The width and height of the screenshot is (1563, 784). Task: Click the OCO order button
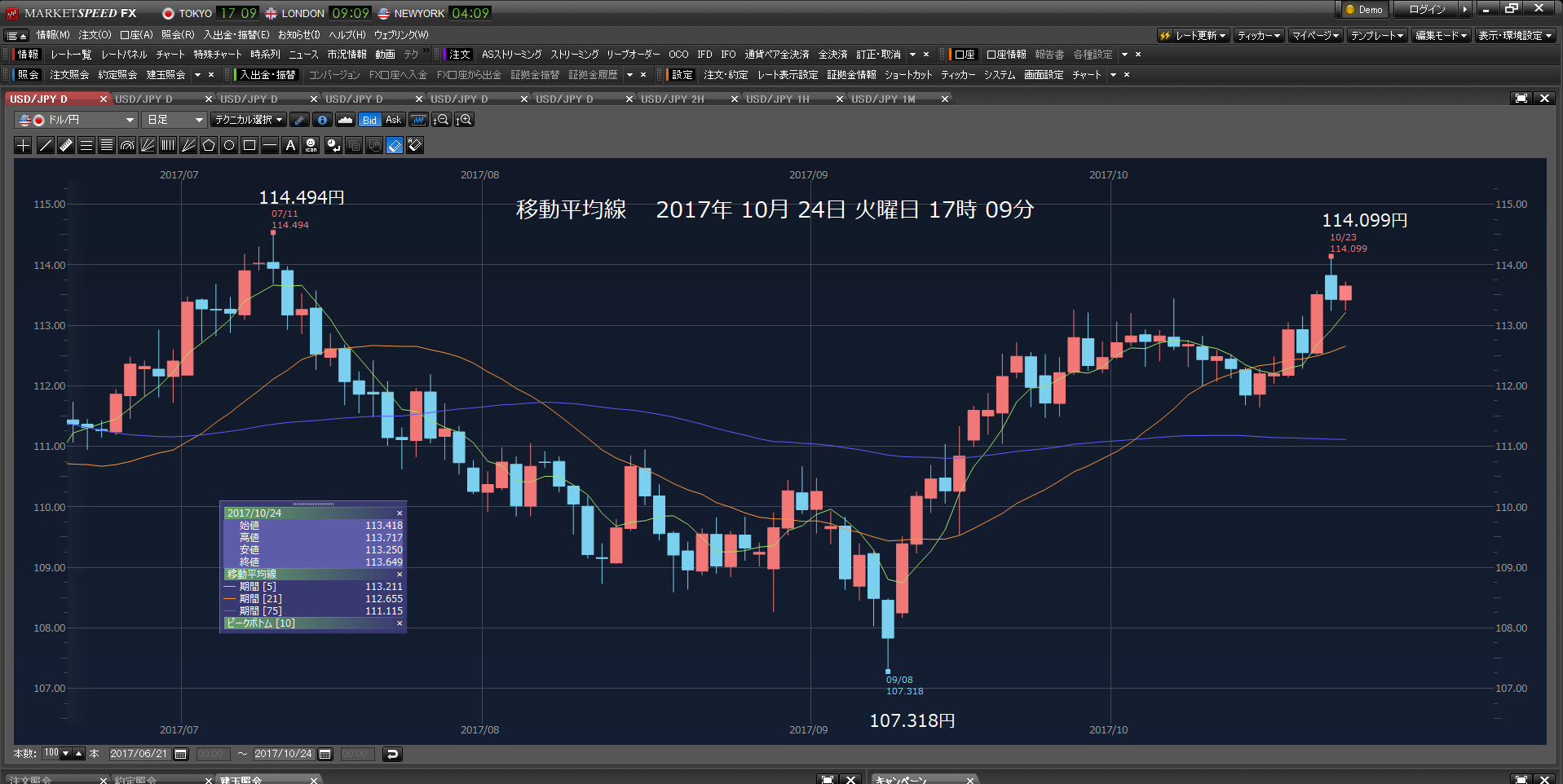tap(678, 55)
